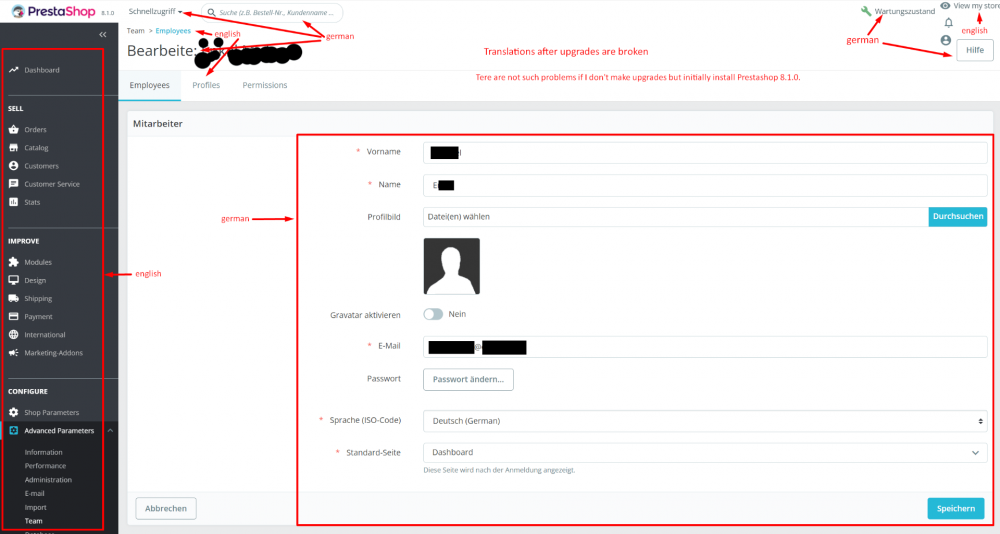Click the search magnifier icon
The width and height of the screenshot is (1000, 534).
(x=212, y=12)
